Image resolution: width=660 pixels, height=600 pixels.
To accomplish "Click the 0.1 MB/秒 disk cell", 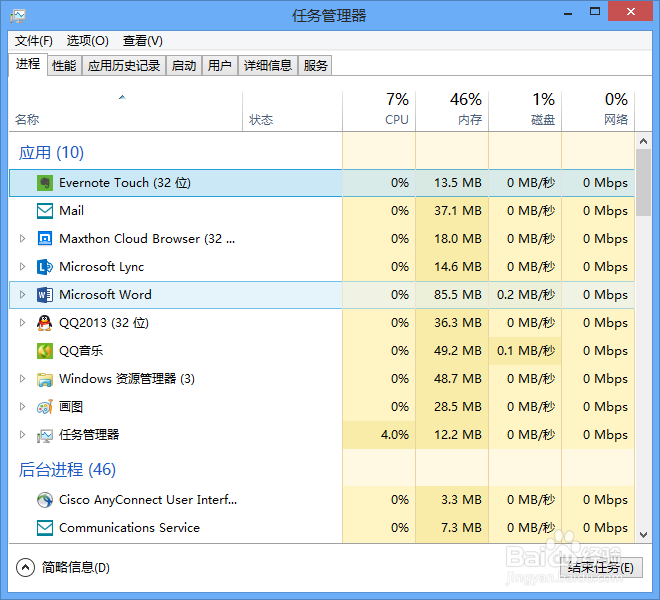I will tap(525, 351).
